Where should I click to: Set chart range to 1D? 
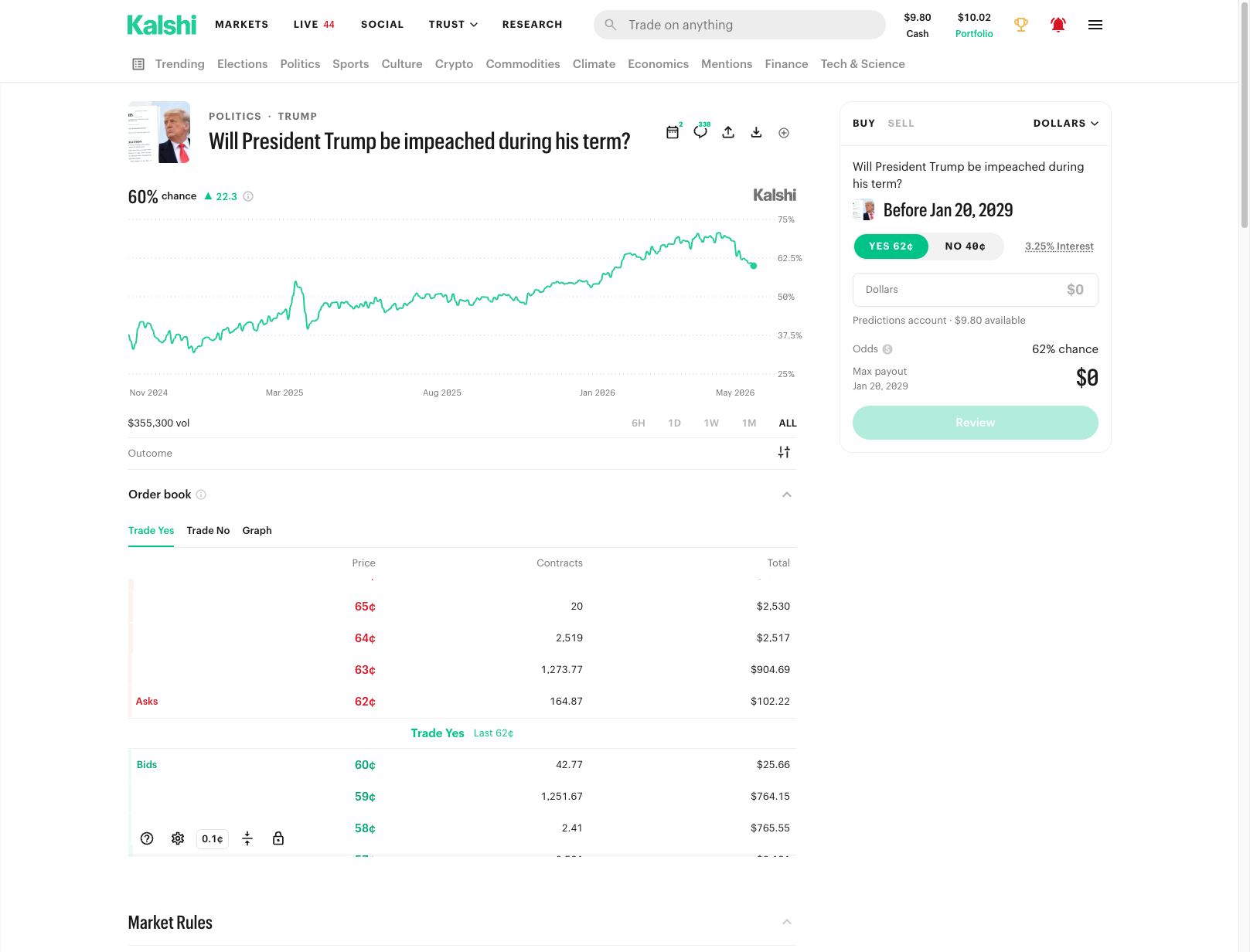click(674, 423)
